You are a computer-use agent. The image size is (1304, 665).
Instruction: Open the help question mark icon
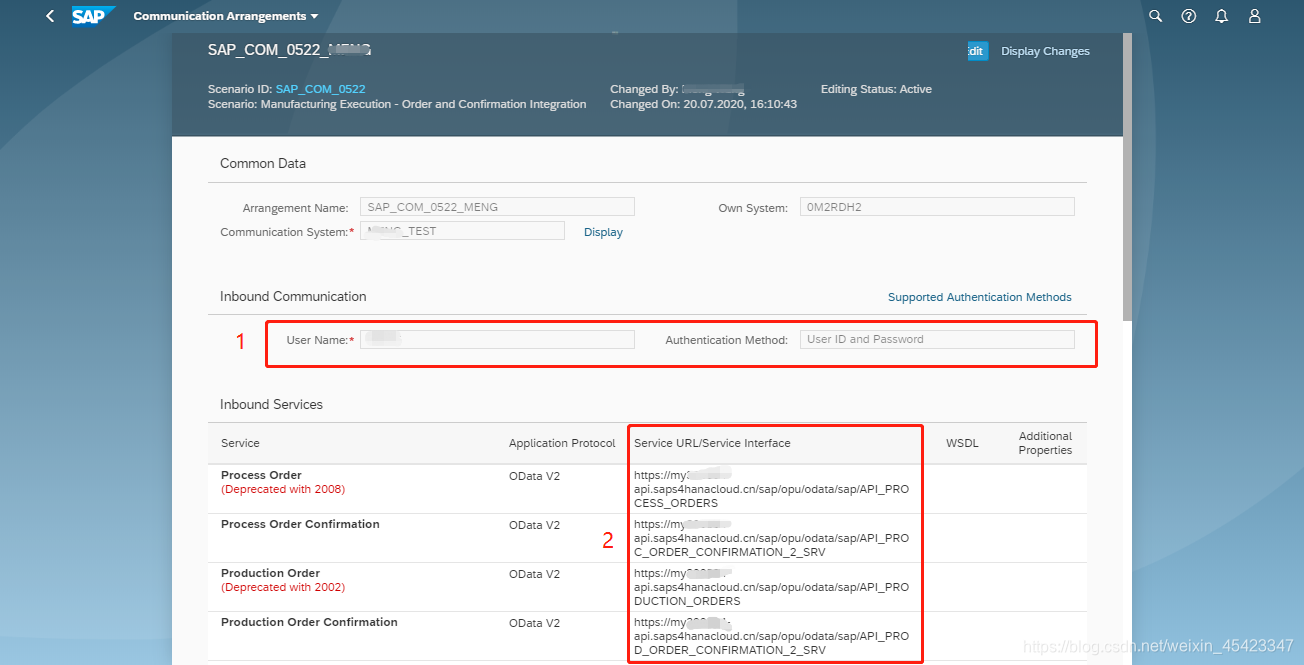pyautogui.click(x=1189, y=16)
